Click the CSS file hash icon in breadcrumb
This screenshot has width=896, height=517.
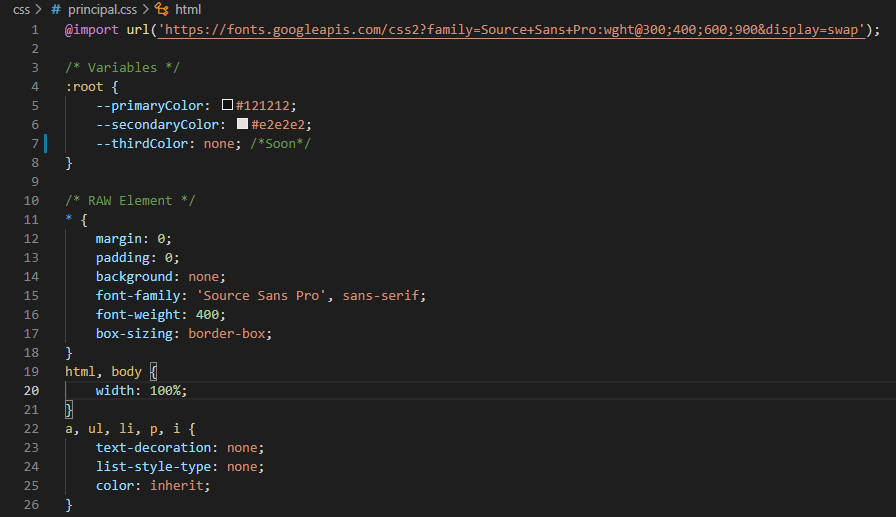point(55,10)
